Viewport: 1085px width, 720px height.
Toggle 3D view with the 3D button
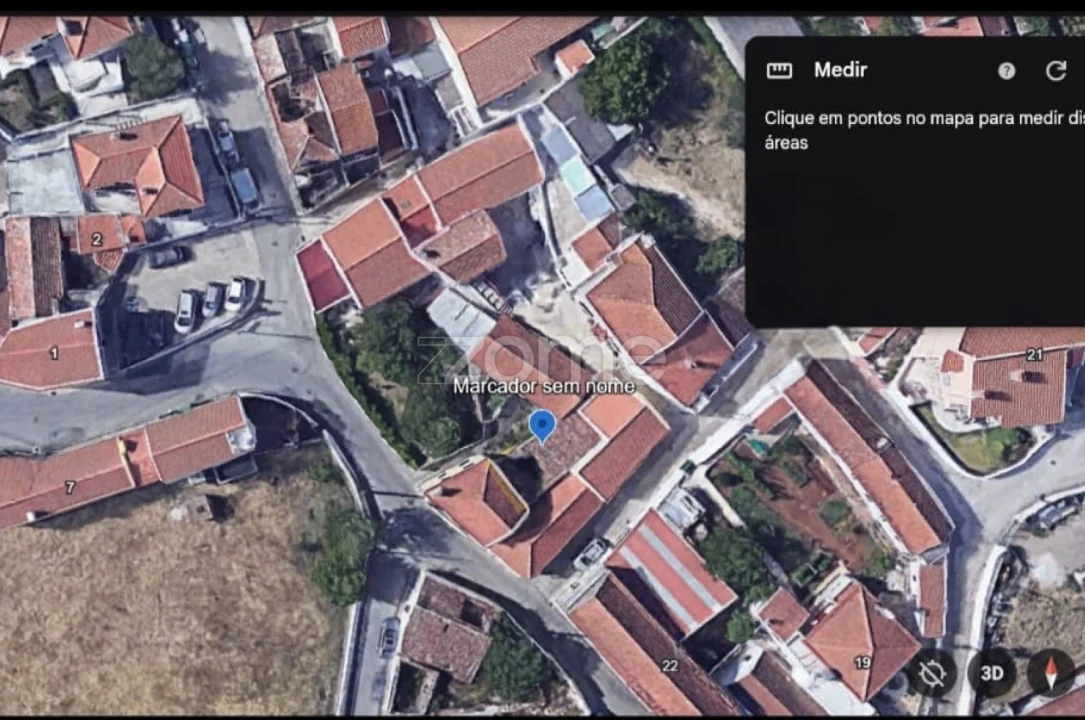[x=991, y=673]
